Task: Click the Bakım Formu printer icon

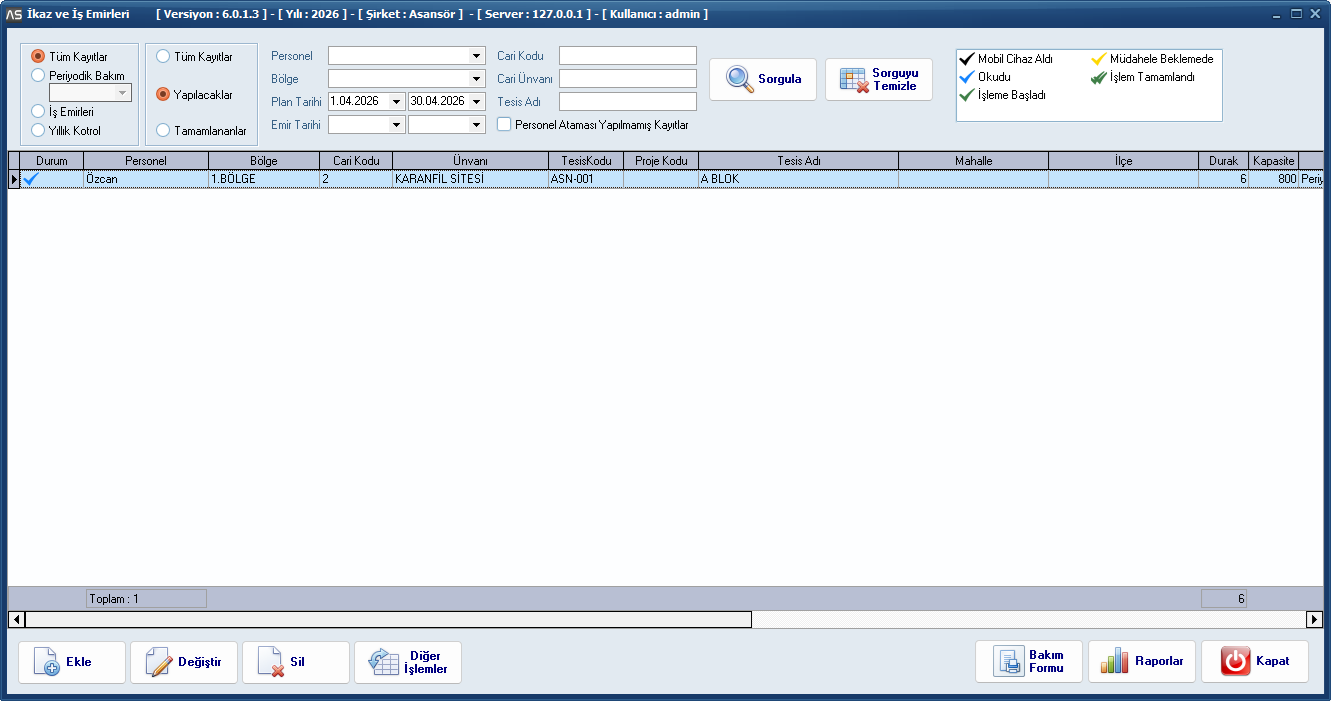Action: [x=1007, y=662]
